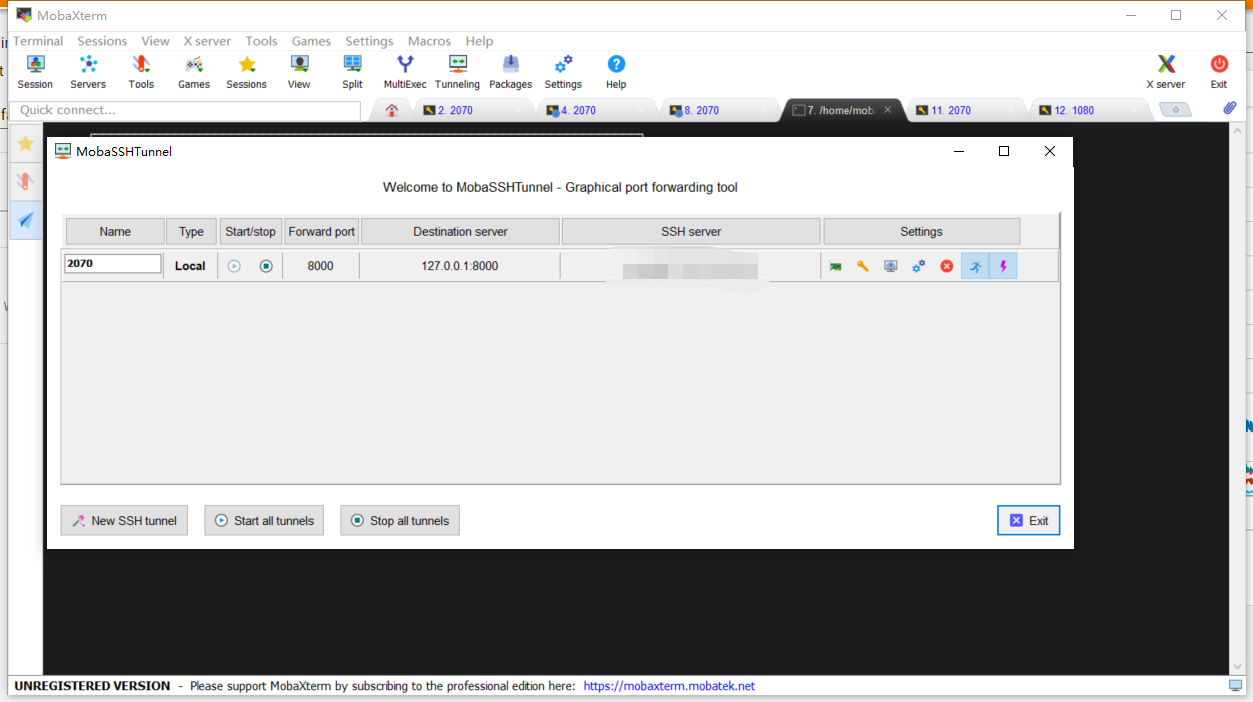Toggle the lightning bolt auto-reconnect icon
Viewport: 1253px width, 702px height.
pos(1003,266)
